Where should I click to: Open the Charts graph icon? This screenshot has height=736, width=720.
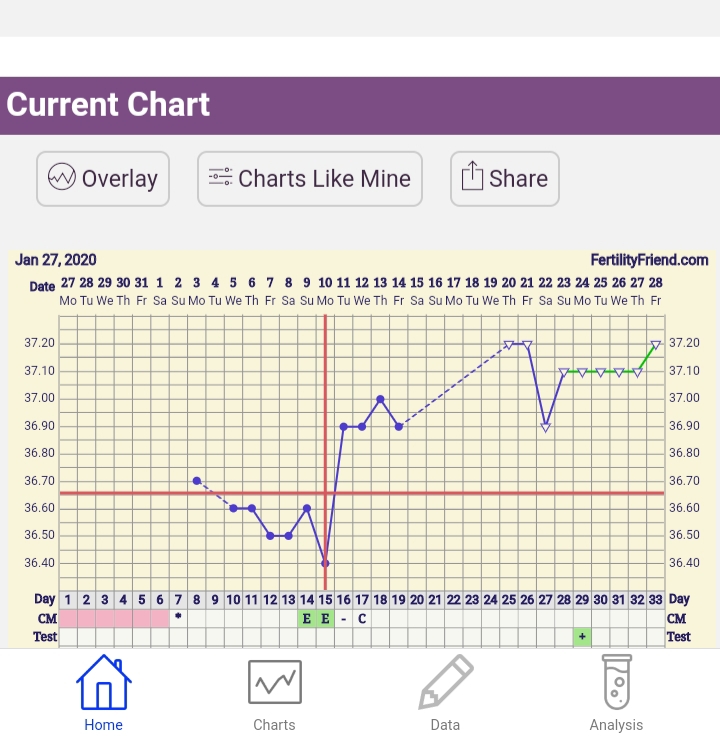274,683
